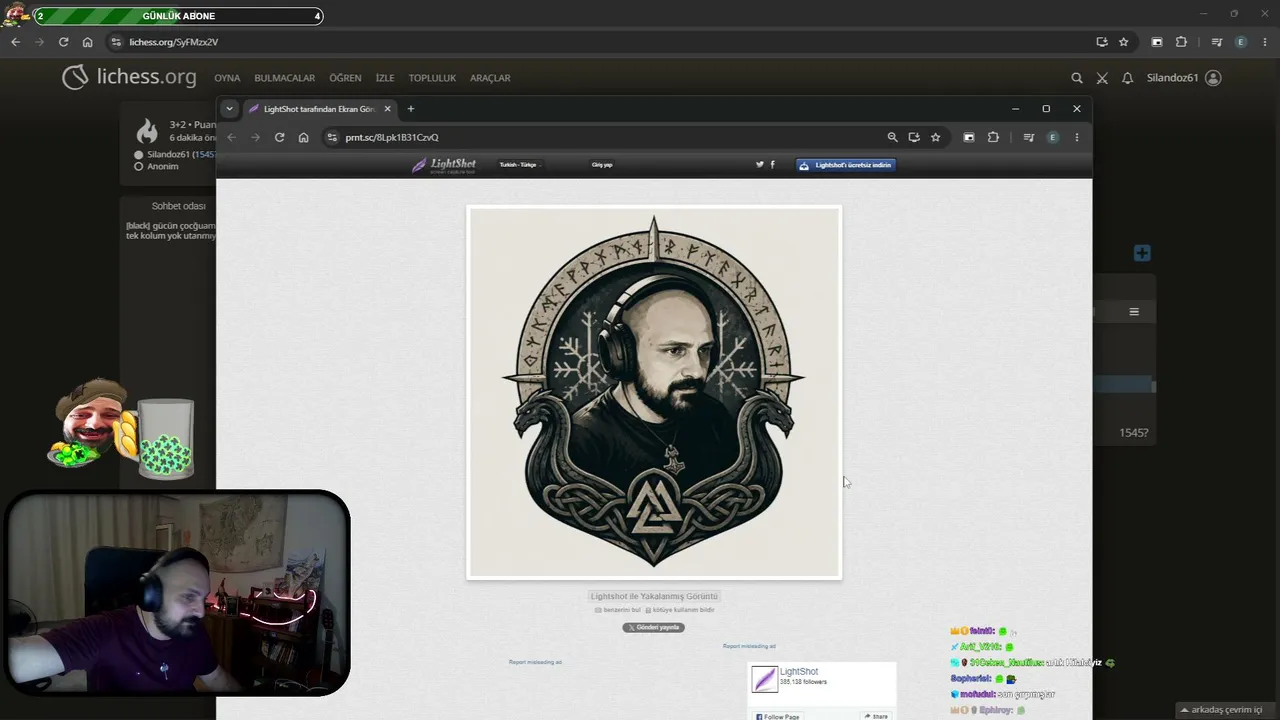Open media control icon in prnt.sc window
This screenshot has height=720, width=1280.
(1028, 137)
